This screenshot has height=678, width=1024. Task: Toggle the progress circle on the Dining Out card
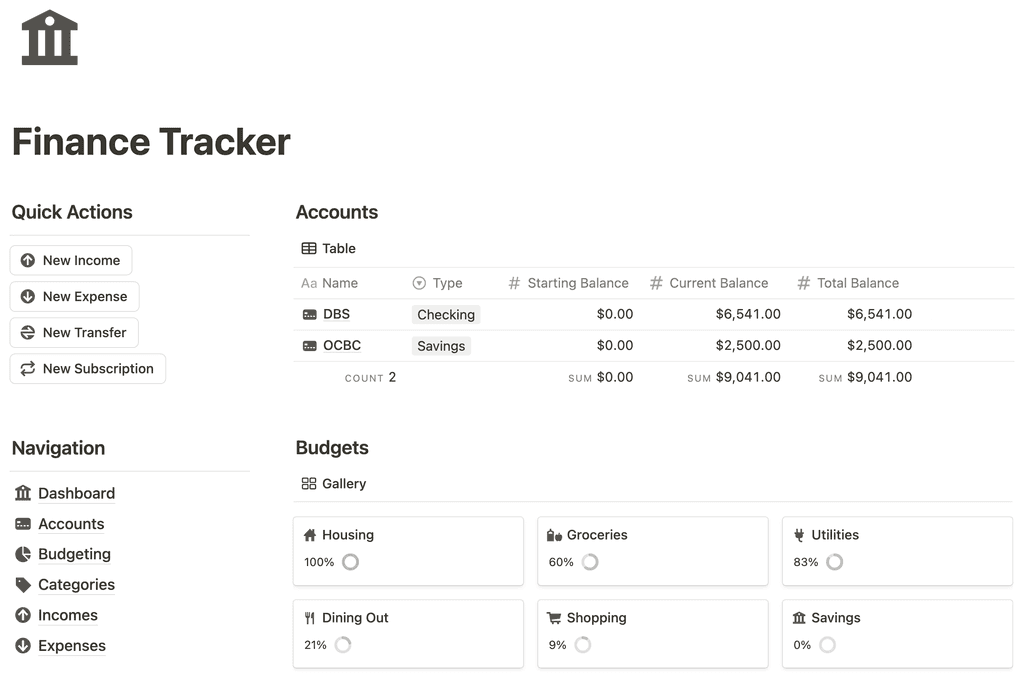pyautogui.click(x=343, y=645)
